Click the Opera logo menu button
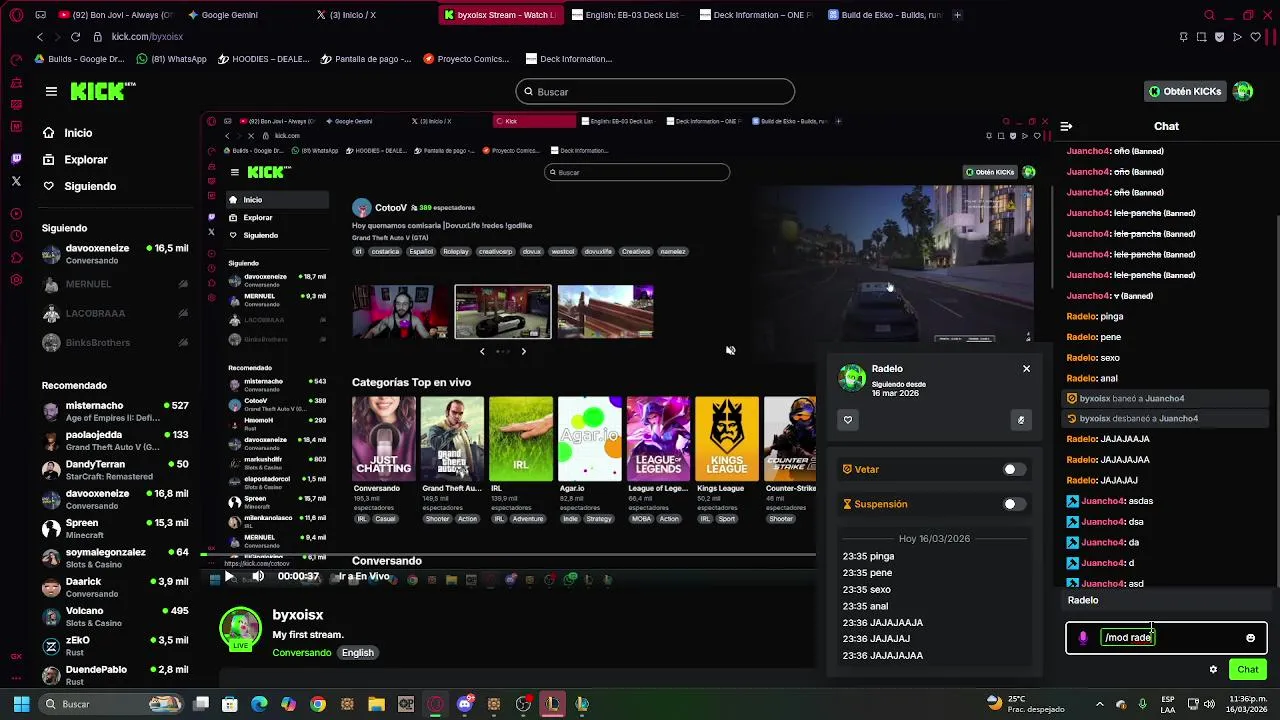 pyautogui.click(x=14, y=15)
